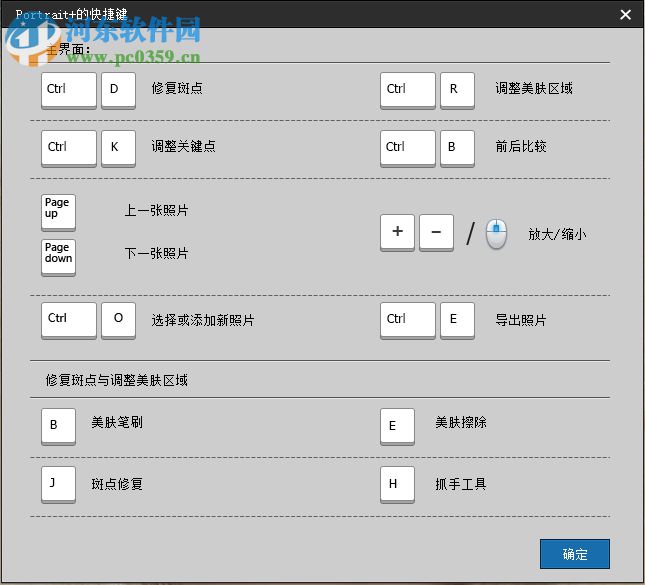Viewport: 645px width, 585px height.
Task: Click the 斑点修复 label text
Action: pos(117,484)
